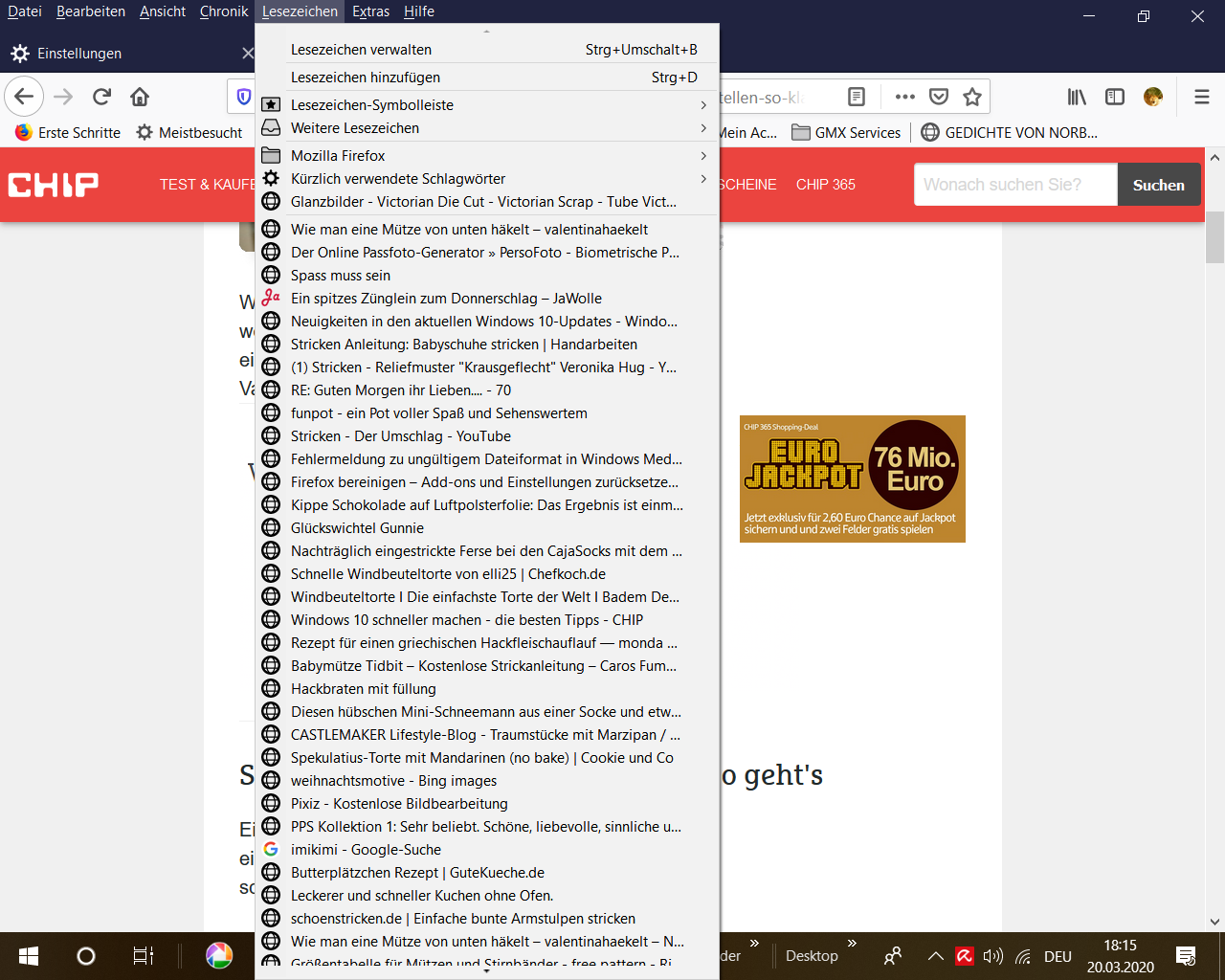Image resolution: width=1225 pixels, height=980 pixels.
Task: Open the Ansicht menu
Action: tap(163, 11)
